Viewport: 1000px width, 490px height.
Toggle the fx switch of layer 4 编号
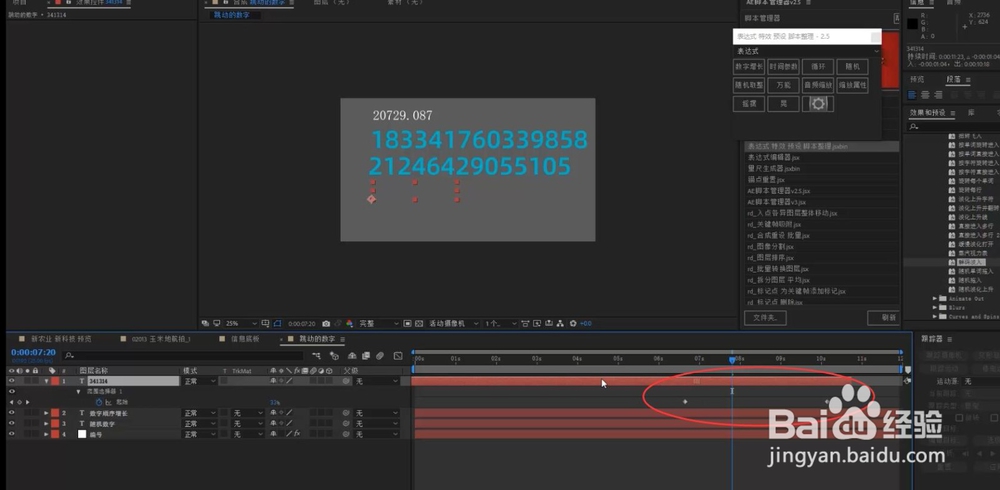297,434
